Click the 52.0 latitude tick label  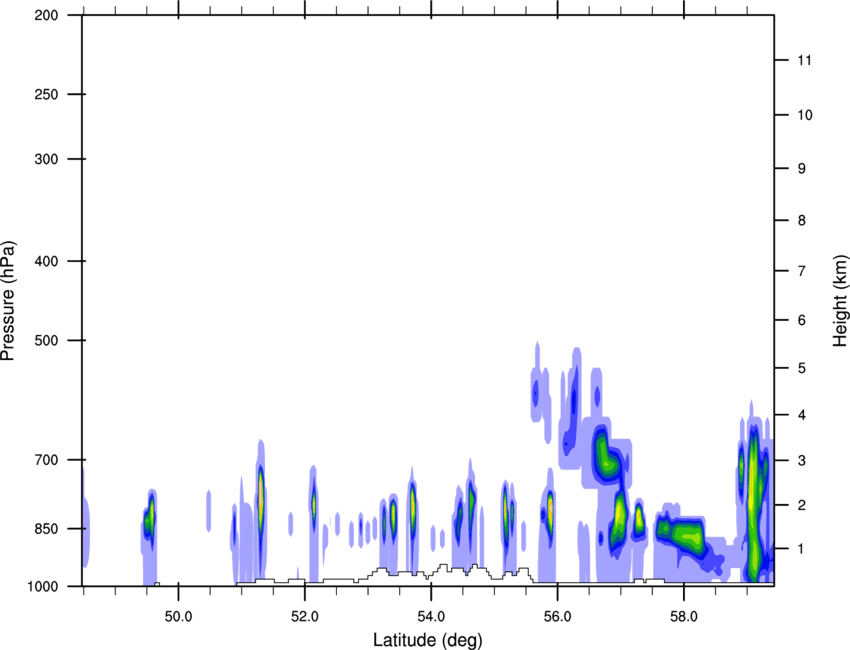(305, 617)
